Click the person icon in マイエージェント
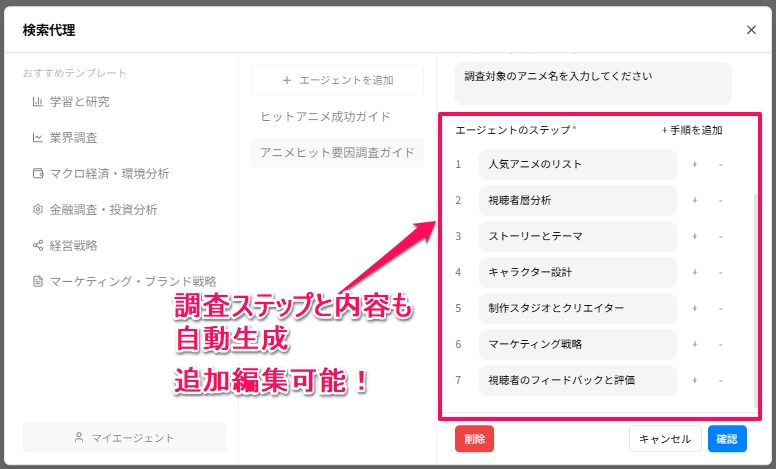 tap(79, 437)
